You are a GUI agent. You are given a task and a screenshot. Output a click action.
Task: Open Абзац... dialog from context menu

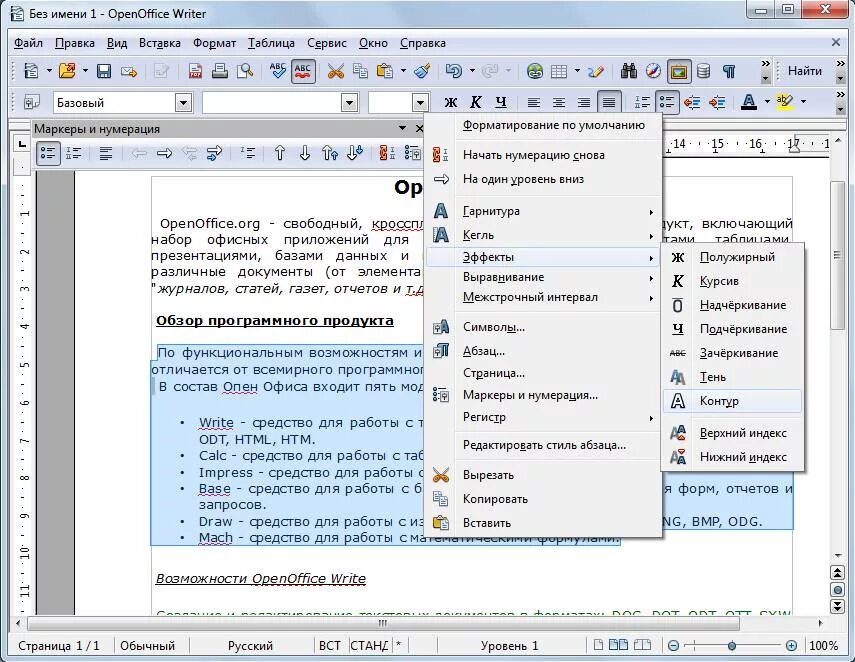[543, 351]
